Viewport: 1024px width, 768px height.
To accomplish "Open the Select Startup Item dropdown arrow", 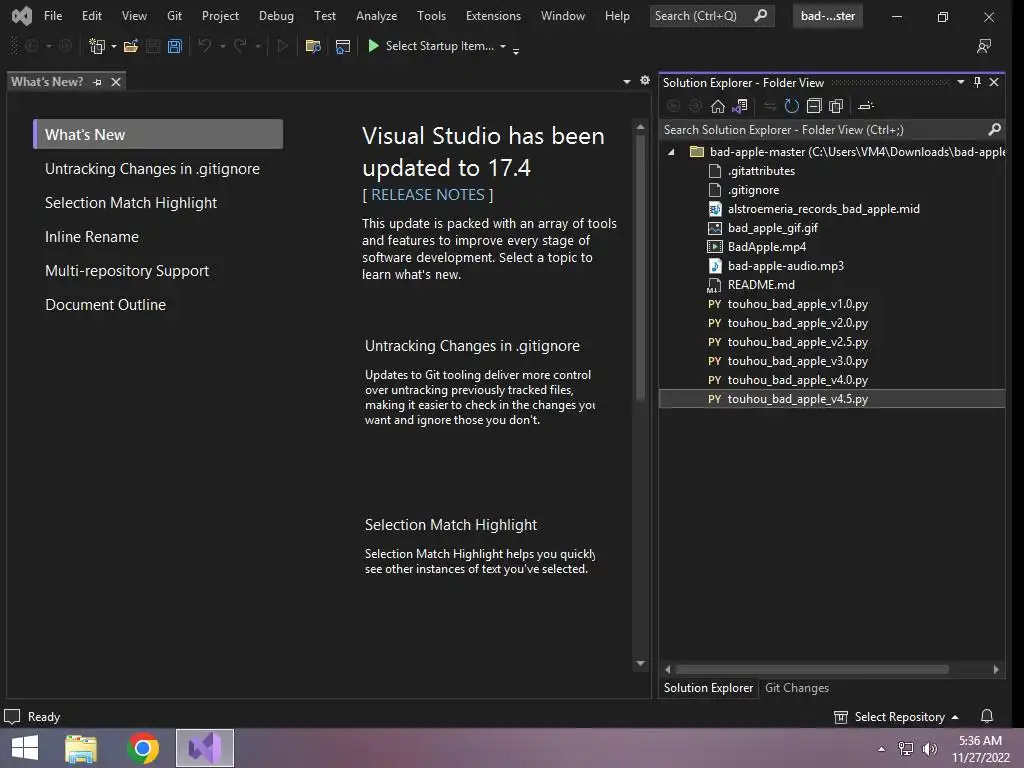I will click(502, 46).
